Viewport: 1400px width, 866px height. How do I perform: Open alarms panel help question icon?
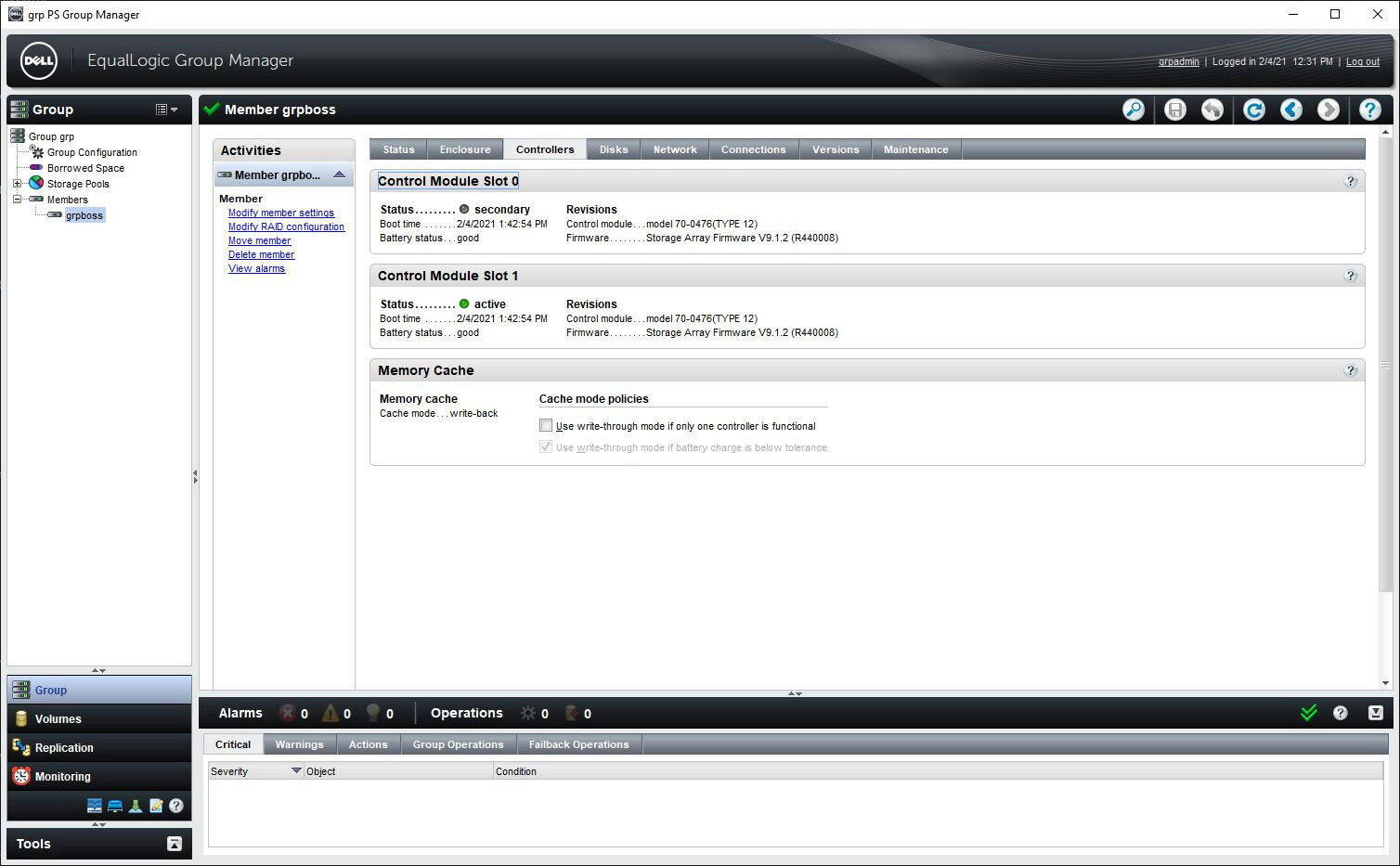point(1341,713)
